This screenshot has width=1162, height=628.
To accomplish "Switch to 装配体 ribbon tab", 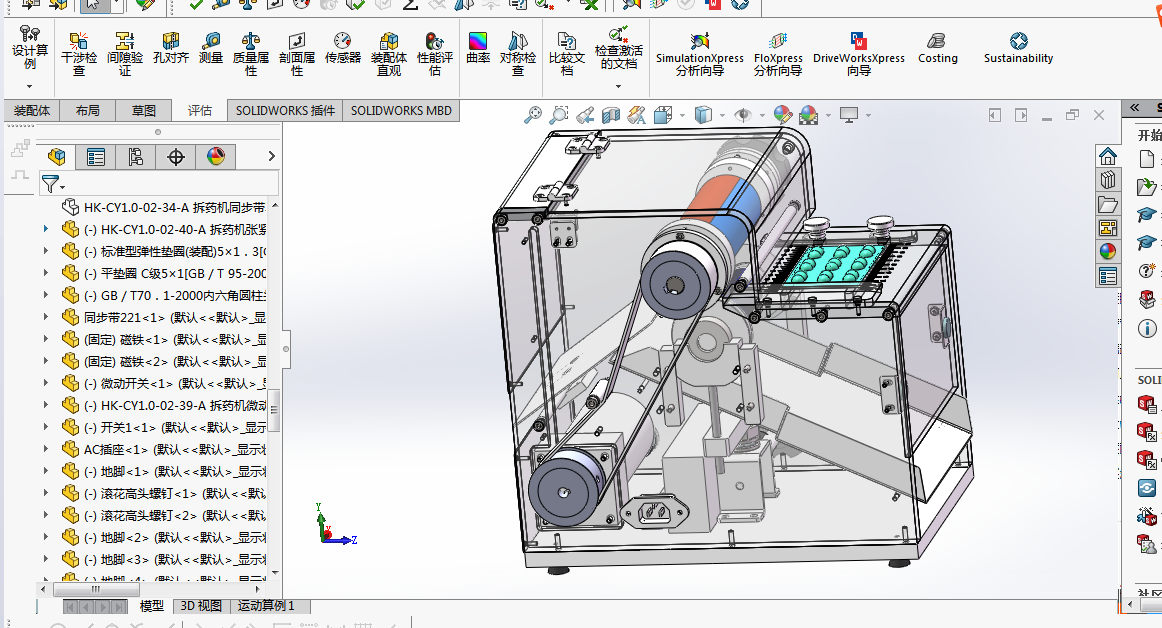I will [31, 110].
